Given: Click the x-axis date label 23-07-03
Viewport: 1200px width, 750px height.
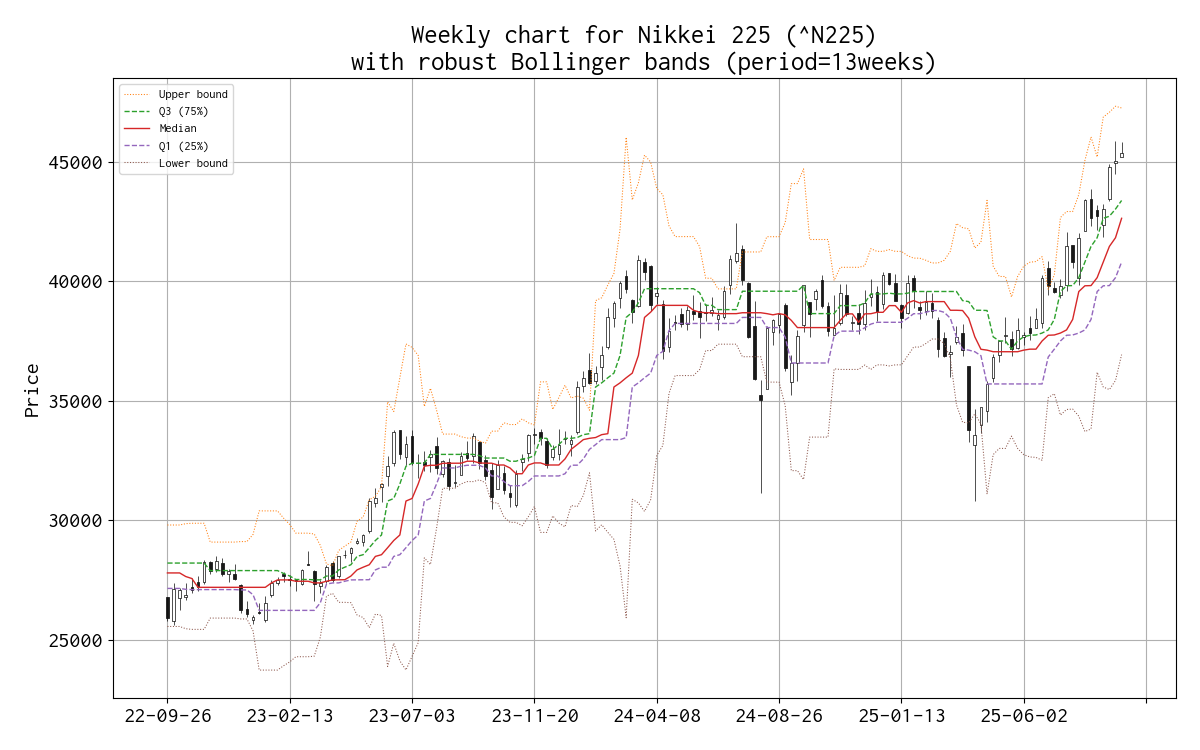Looking at the screenshot, I should (412, 717).
